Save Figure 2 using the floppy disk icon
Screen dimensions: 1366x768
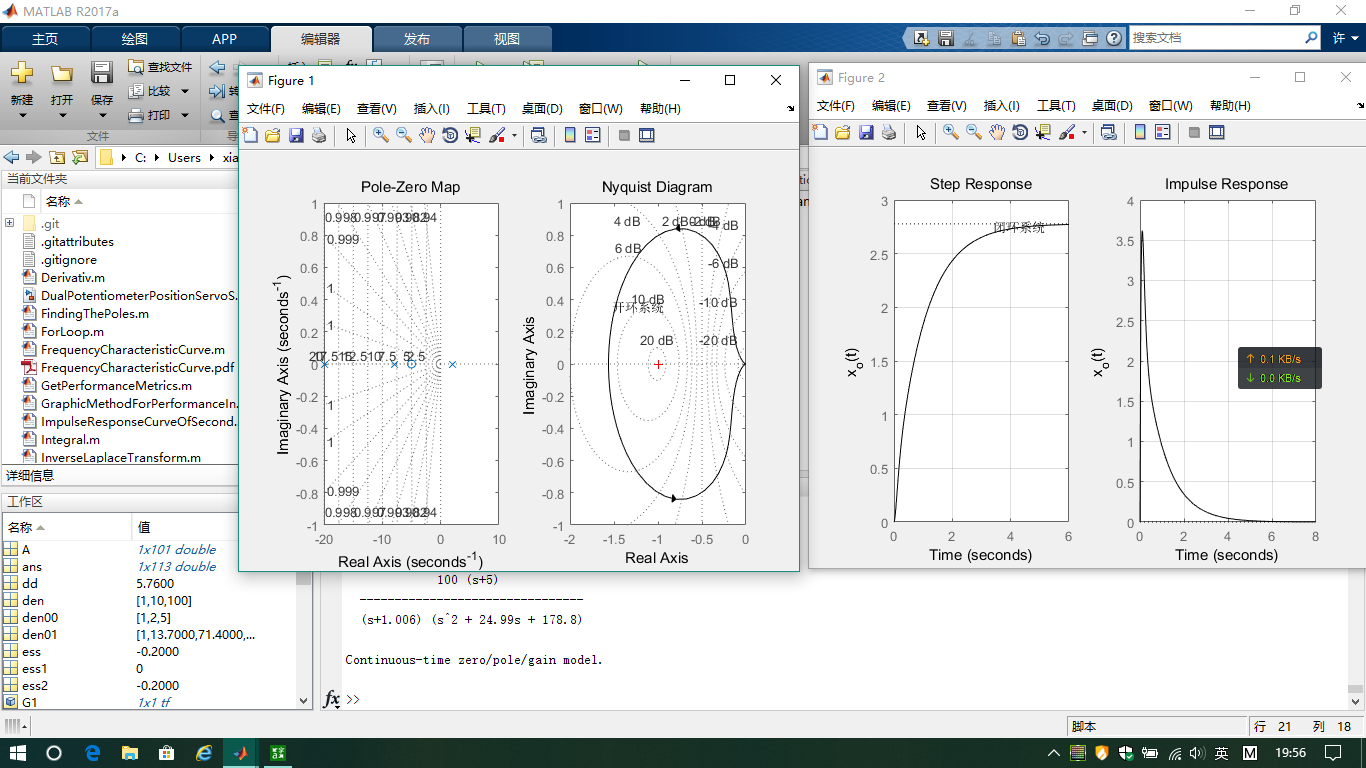pyautogui.click(x=866, y=132)
